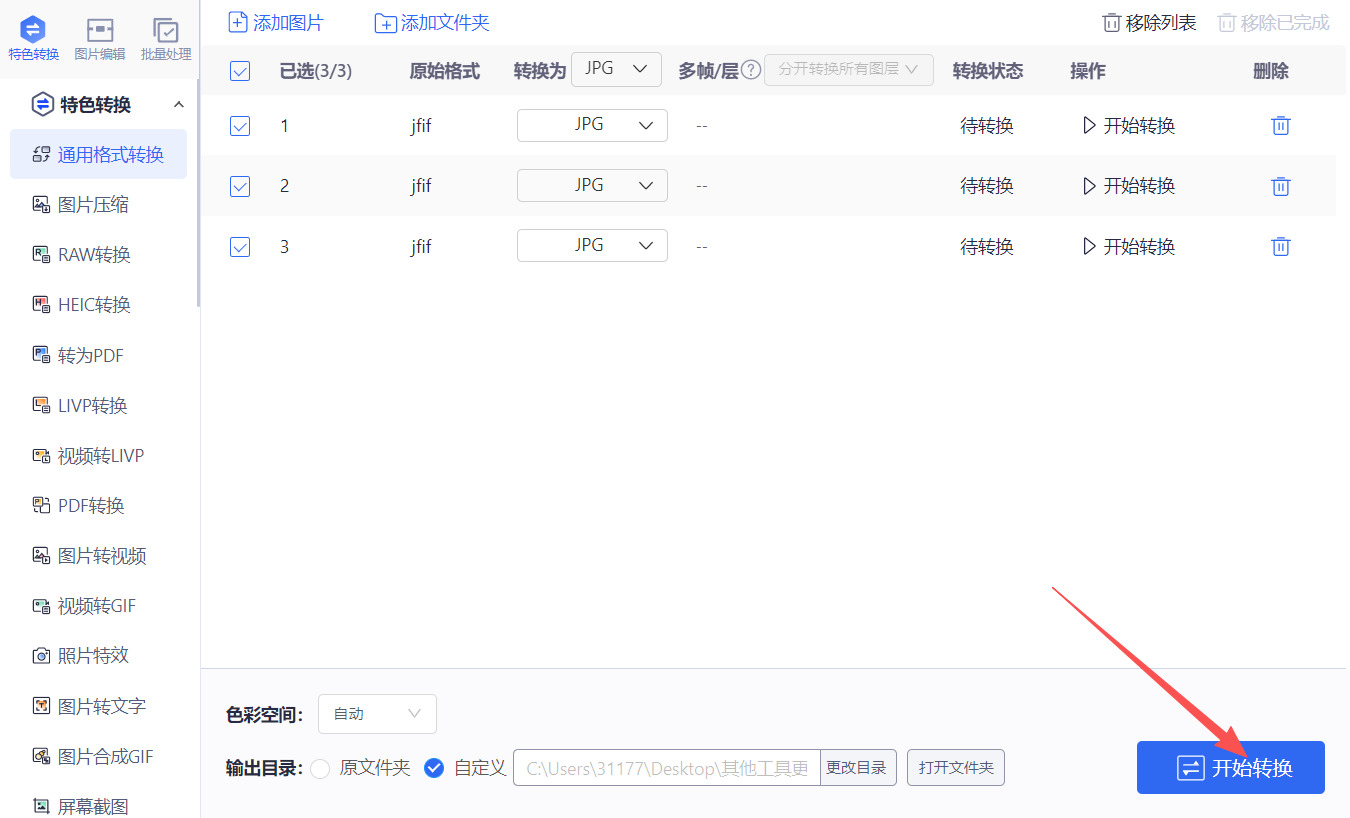This screenshot has width=1350, height=818.
Task: Click the PDF转换 sidebar icon
Action: 41,506
